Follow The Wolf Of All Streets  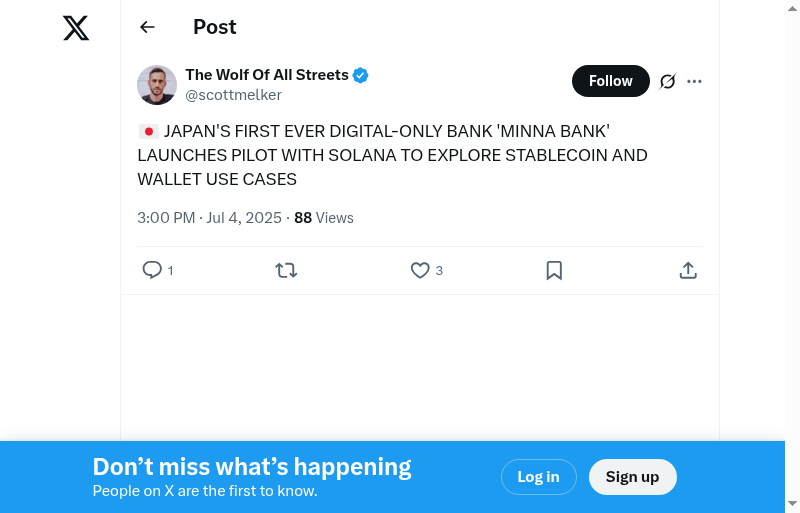610,81
